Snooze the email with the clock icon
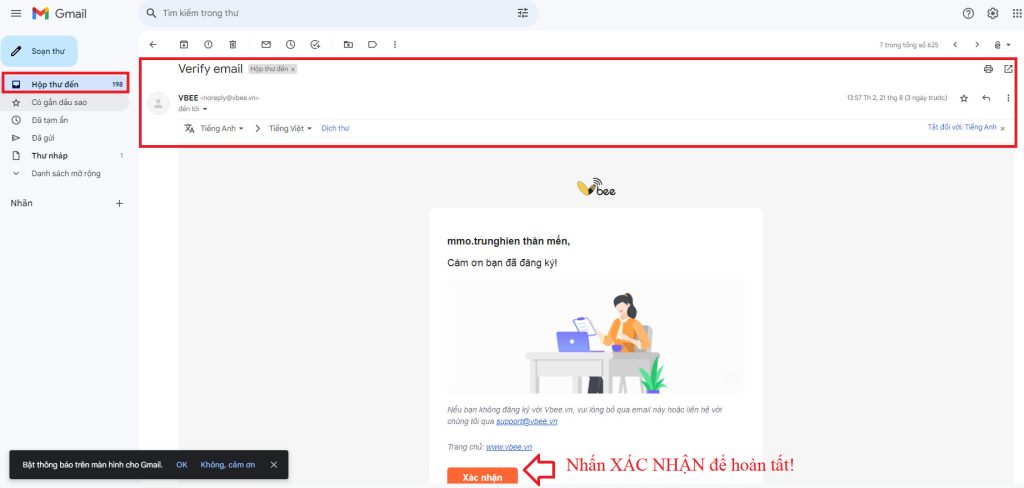Screen dimensions: 1024x488 pos(290,44)
